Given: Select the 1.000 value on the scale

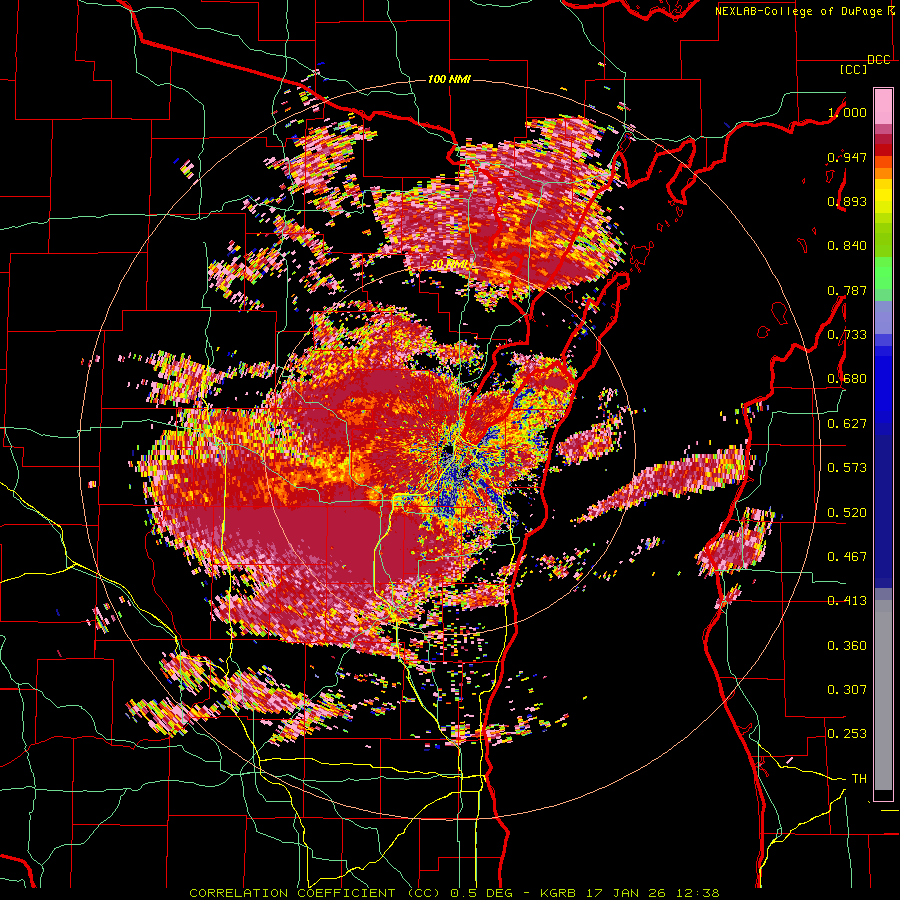Looking at the screenshot, I should pyautogui.click(x=847, y=112).
